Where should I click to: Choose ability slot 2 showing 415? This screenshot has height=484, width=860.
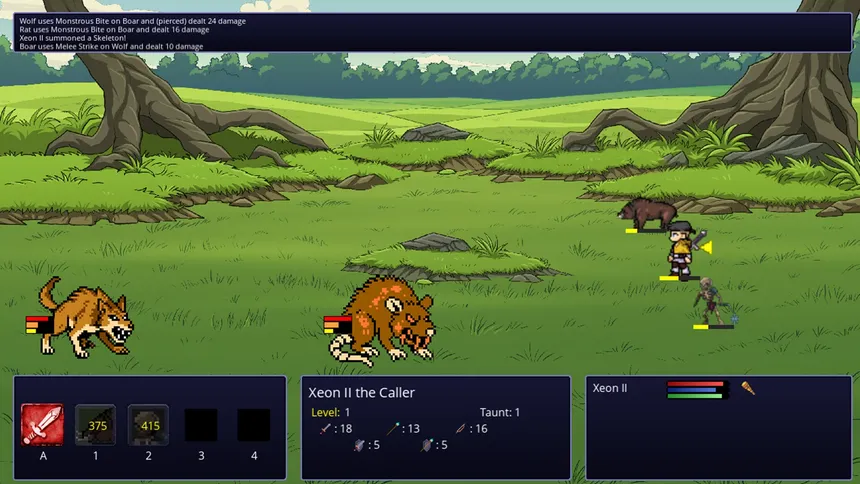pyautogui.click(x=148, y=425)
